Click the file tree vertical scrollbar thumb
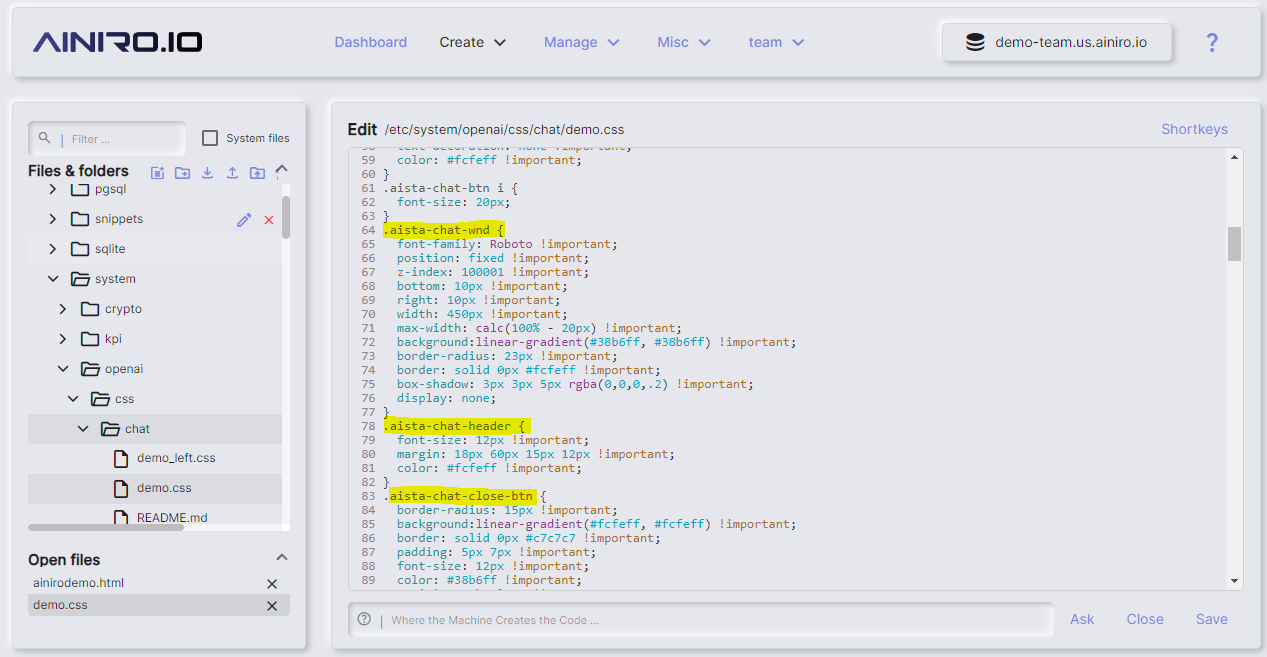The width and height of the screenshot is (1267, 657). (x=286, y=217)
